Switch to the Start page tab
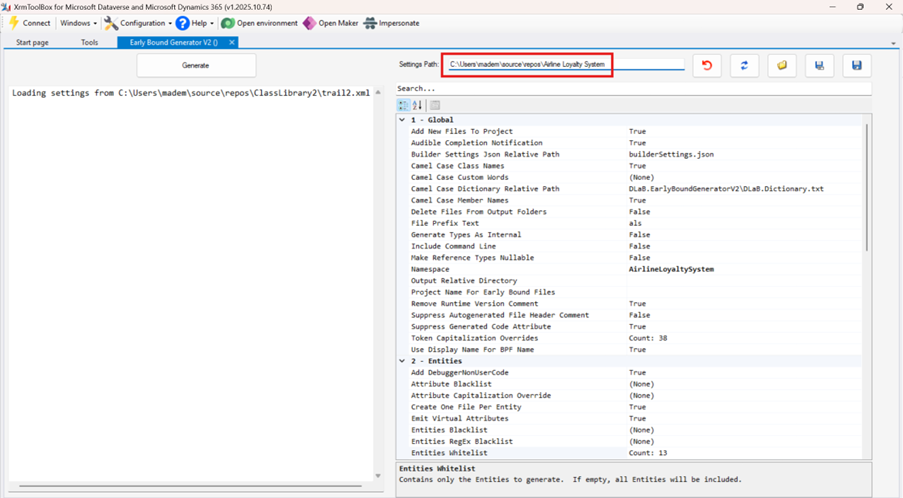Viewport: 903px width, 498px height. coord(32,43)
